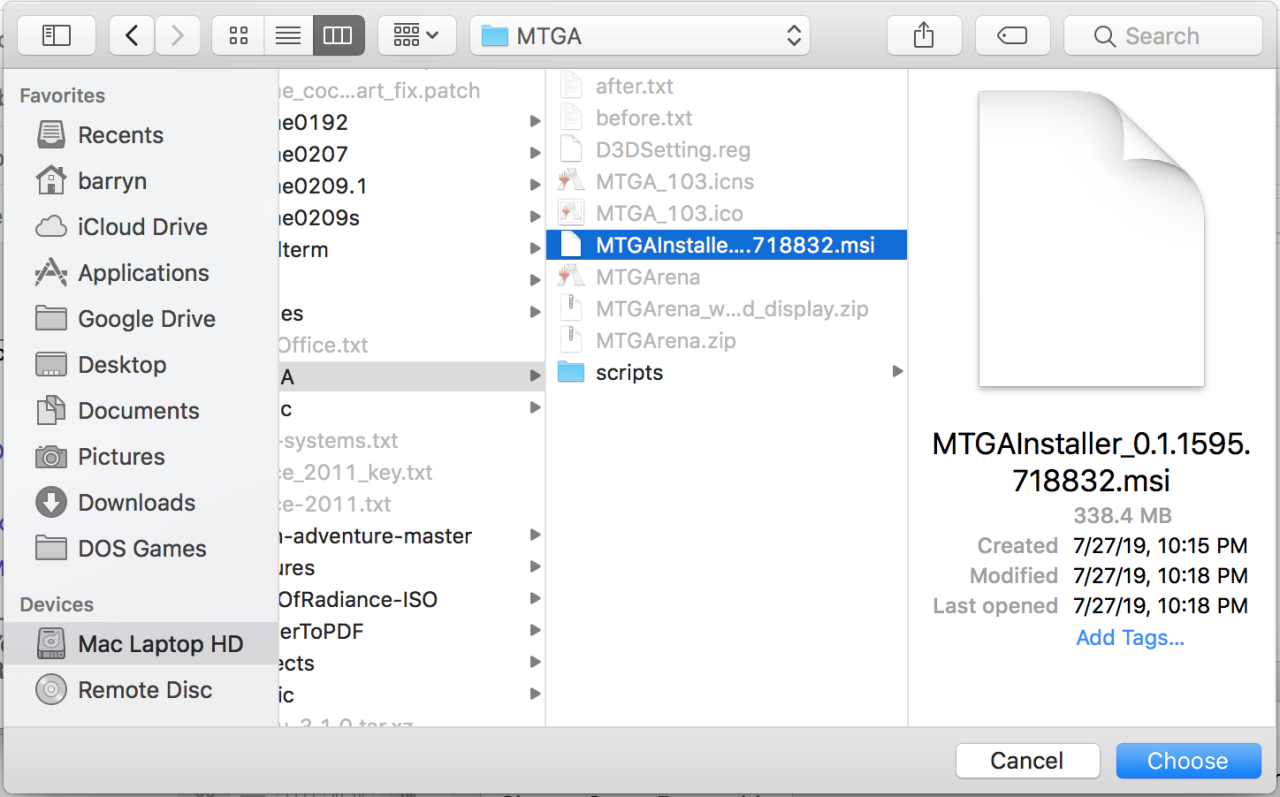Expand the adventure-master folder arrow
Screen dimensions: 1280x797
point(536,536)
